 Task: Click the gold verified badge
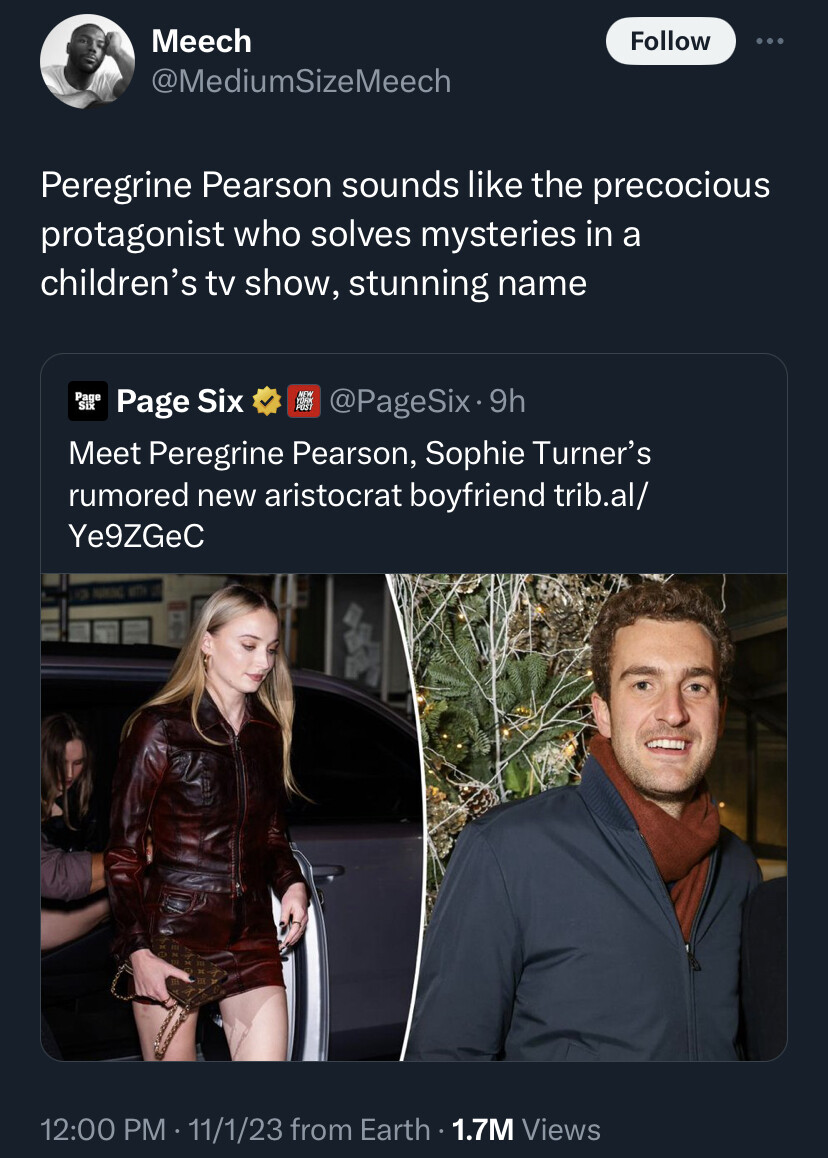coord(266,401)
